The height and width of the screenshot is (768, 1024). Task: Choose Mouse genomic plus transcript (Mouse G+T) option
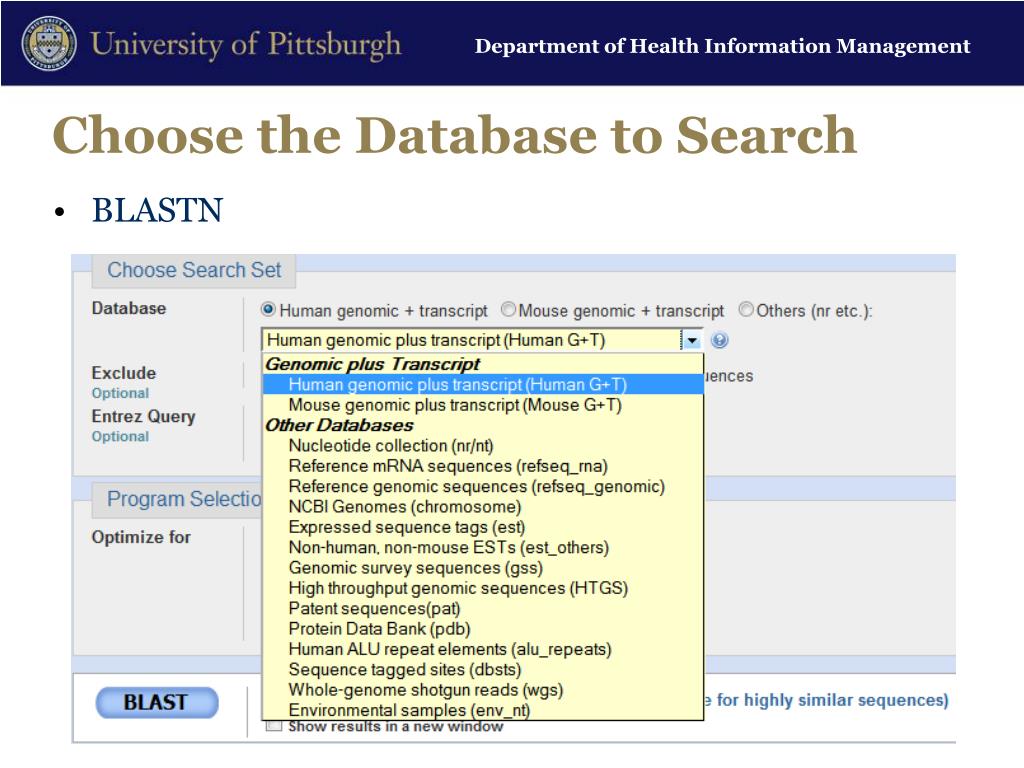483,405
